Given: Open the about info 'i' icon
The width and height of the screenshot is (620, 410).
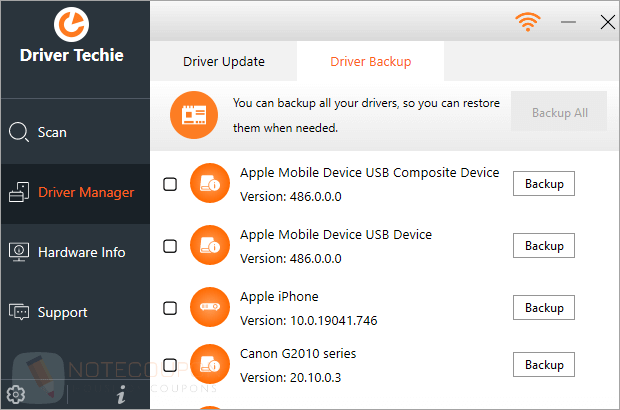Looking at the screenshot, I should pyautogui.click(x=121, y=394).
